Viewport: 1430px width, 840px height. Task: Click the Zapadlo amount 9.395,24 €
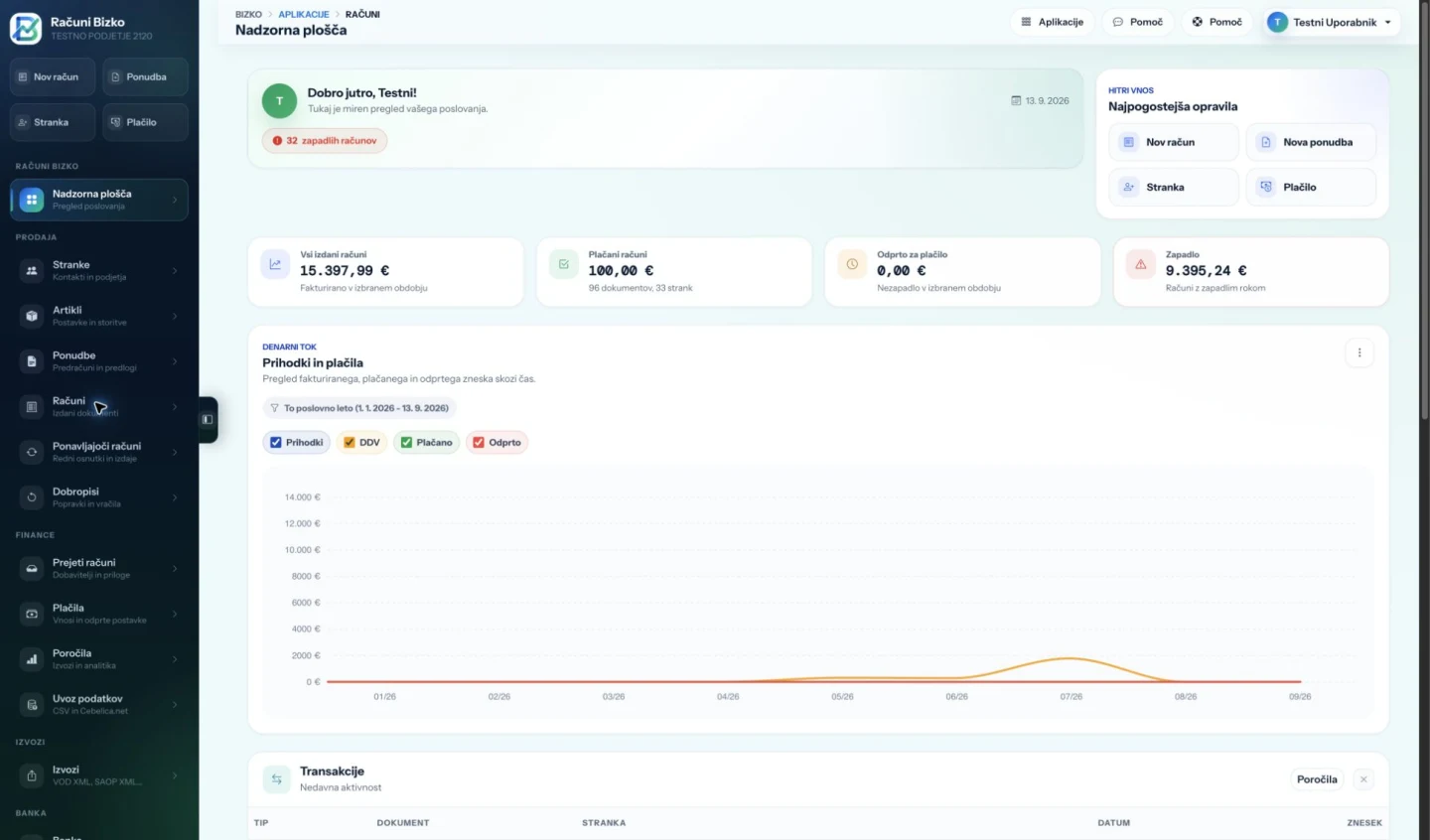pyautogui.click(x=1206, y=270)
